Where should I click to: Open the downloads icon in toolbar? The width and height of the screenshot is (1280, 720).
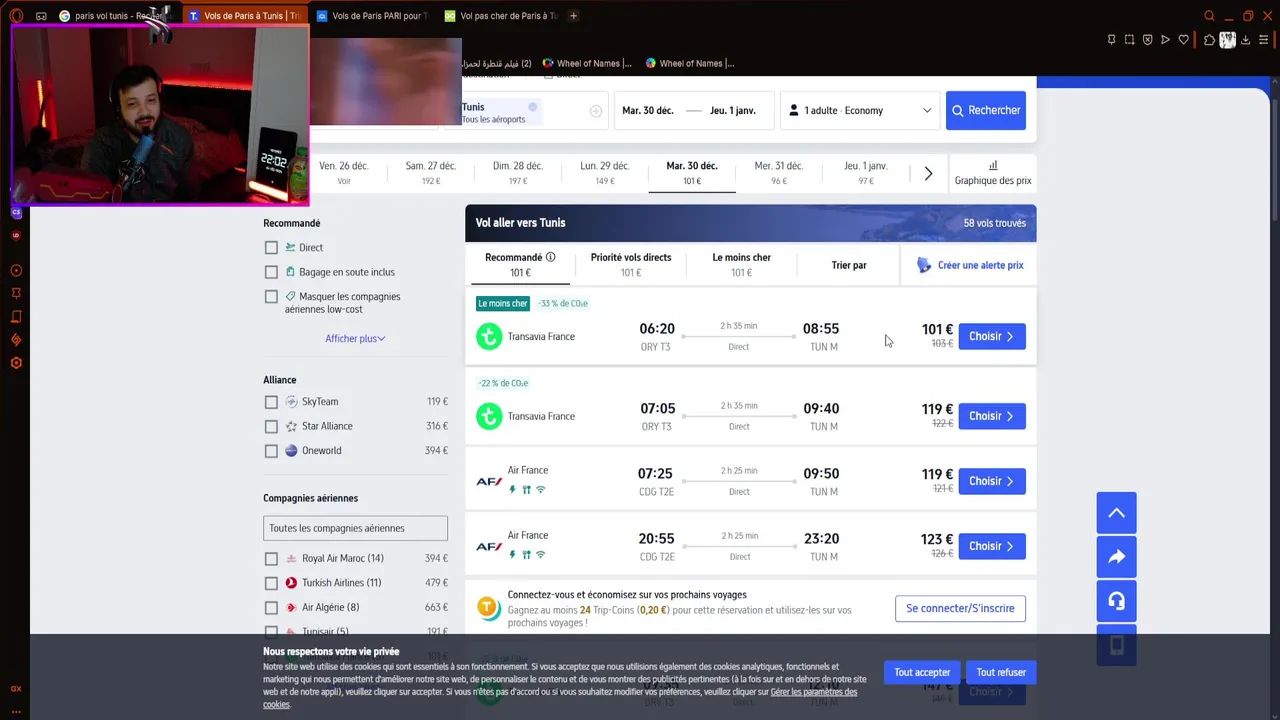(1247, 40)
